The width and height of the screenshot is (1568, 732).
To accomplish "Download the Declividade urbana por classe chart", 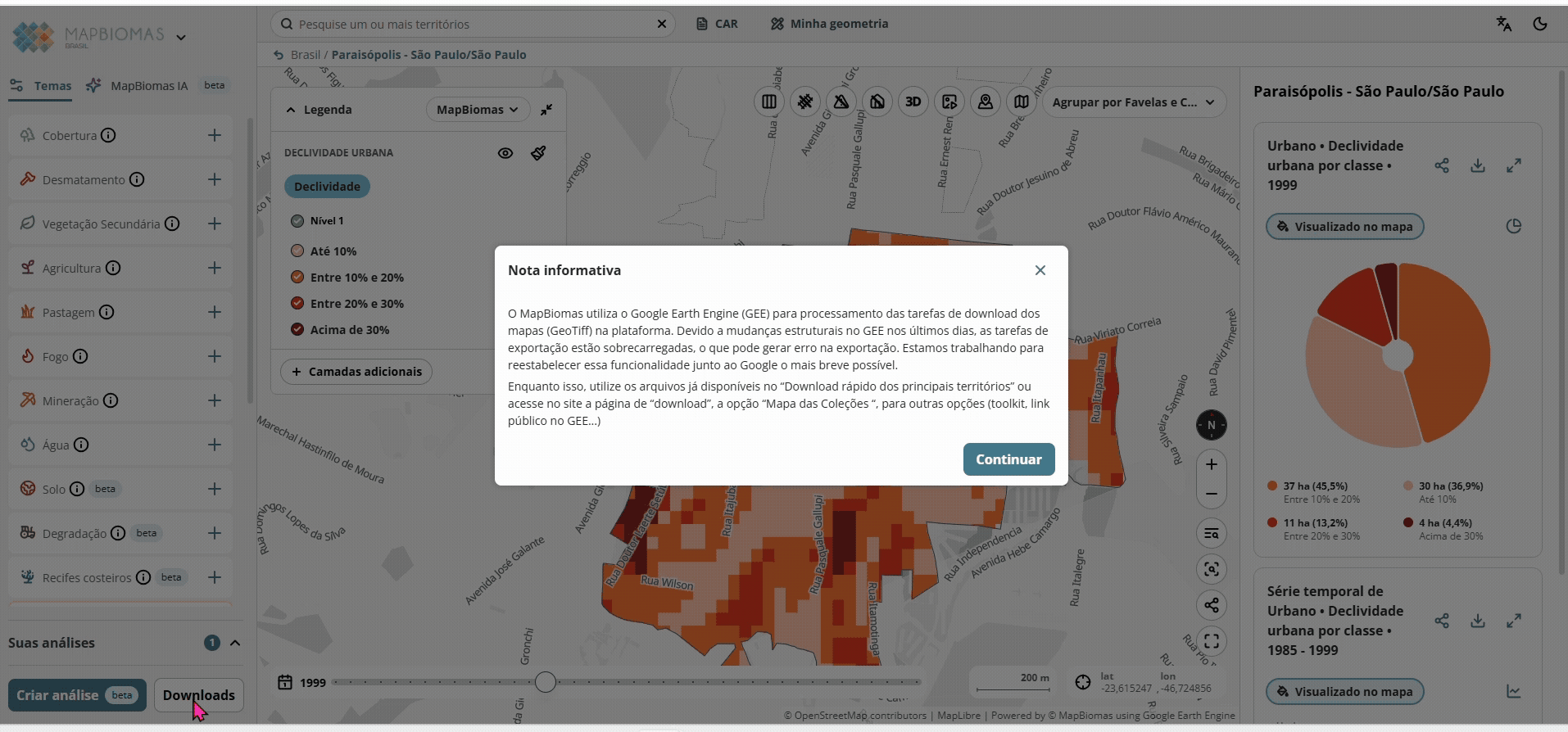I will coord(1478,165).
